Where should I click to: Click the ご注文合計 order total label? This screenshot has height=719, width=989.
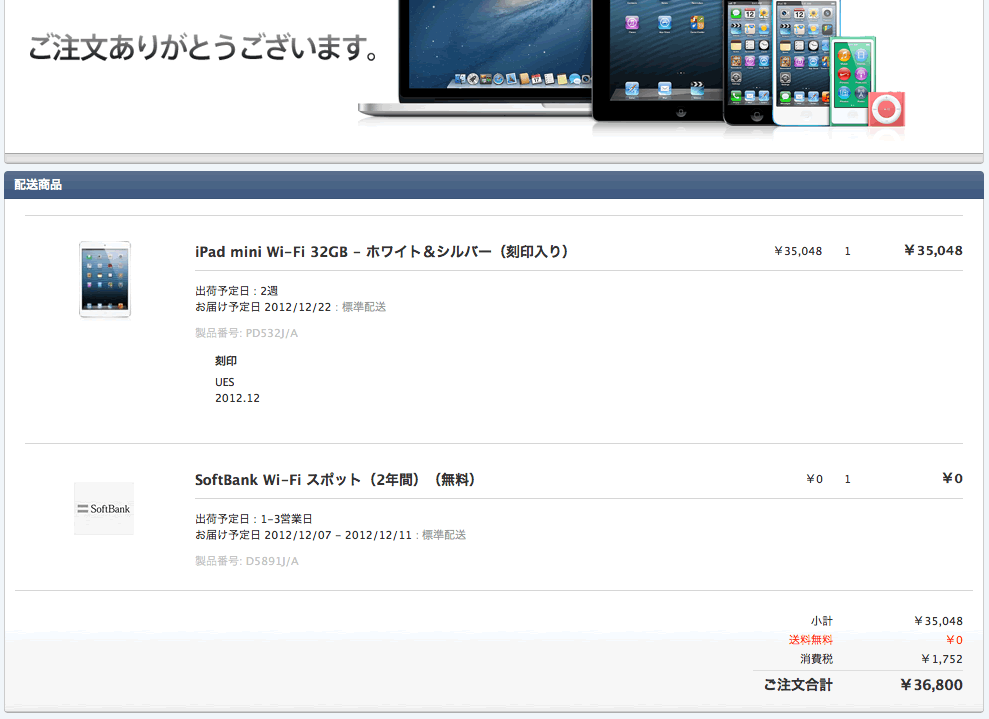pyautogui.click(x=798, y=685)
